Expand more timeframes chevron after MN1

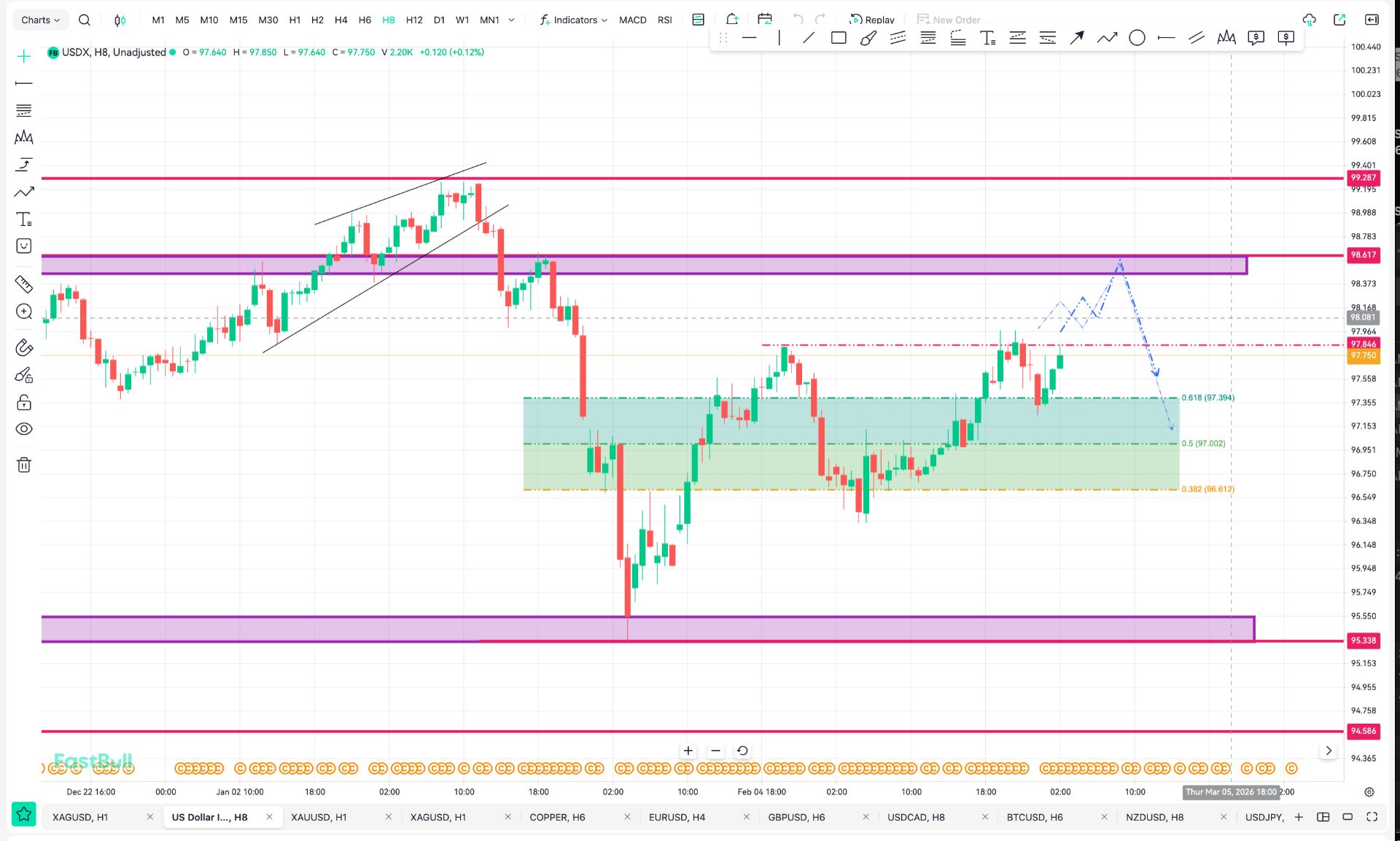coord(511,20)
